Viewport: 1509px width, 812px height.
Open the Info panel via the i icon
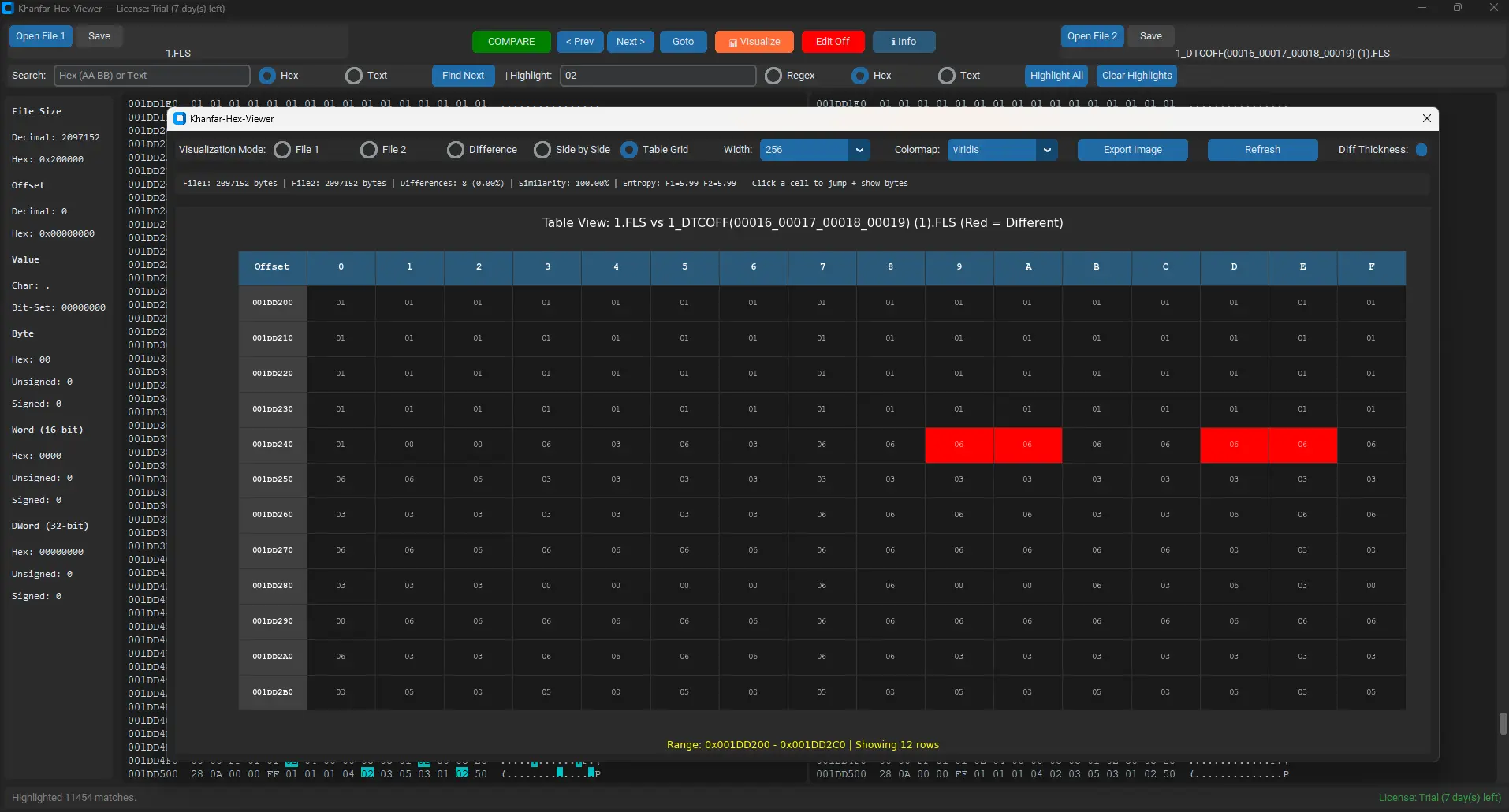903,42
